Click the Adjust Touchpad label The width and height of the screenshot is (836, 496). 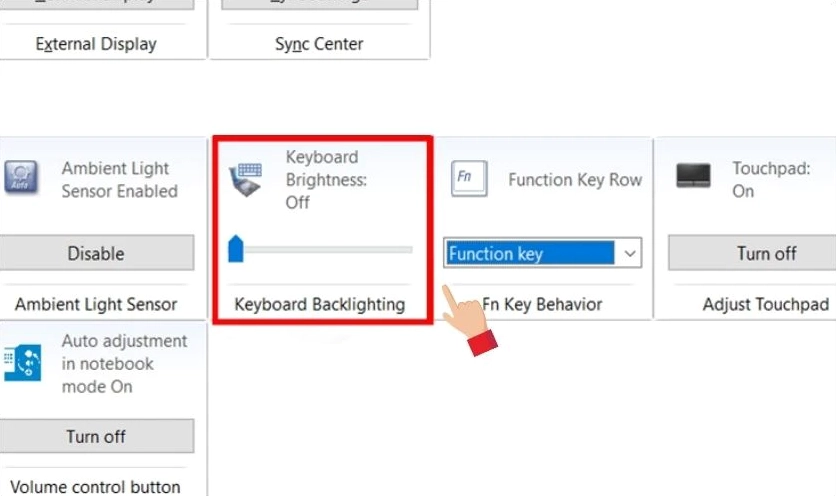pos(766,304)
